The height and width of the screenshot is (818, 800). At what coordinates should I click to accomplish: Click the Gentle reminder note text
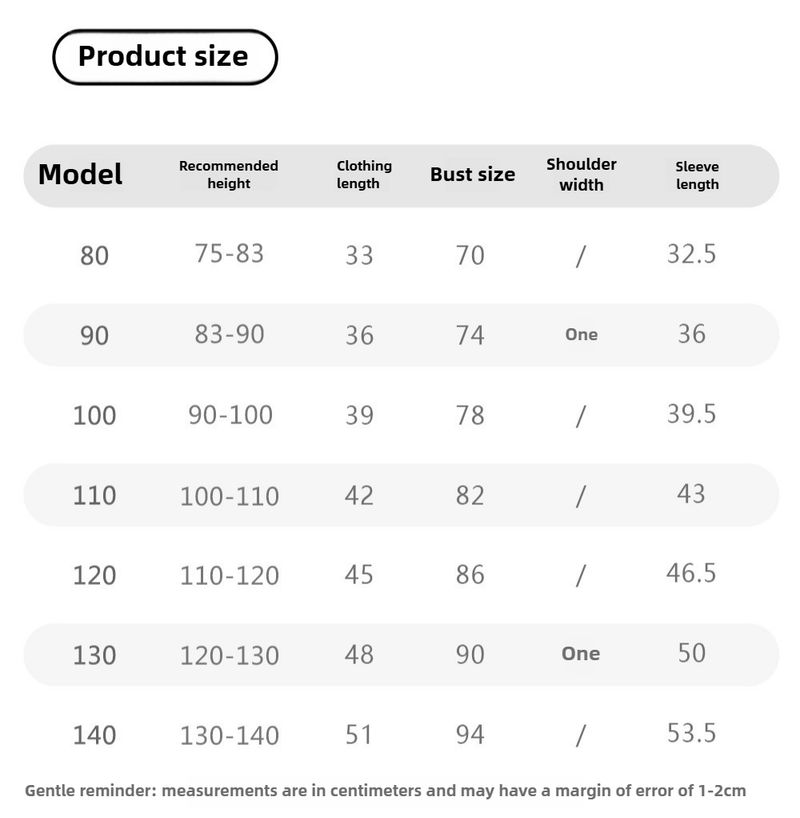(x=385, y=791)
